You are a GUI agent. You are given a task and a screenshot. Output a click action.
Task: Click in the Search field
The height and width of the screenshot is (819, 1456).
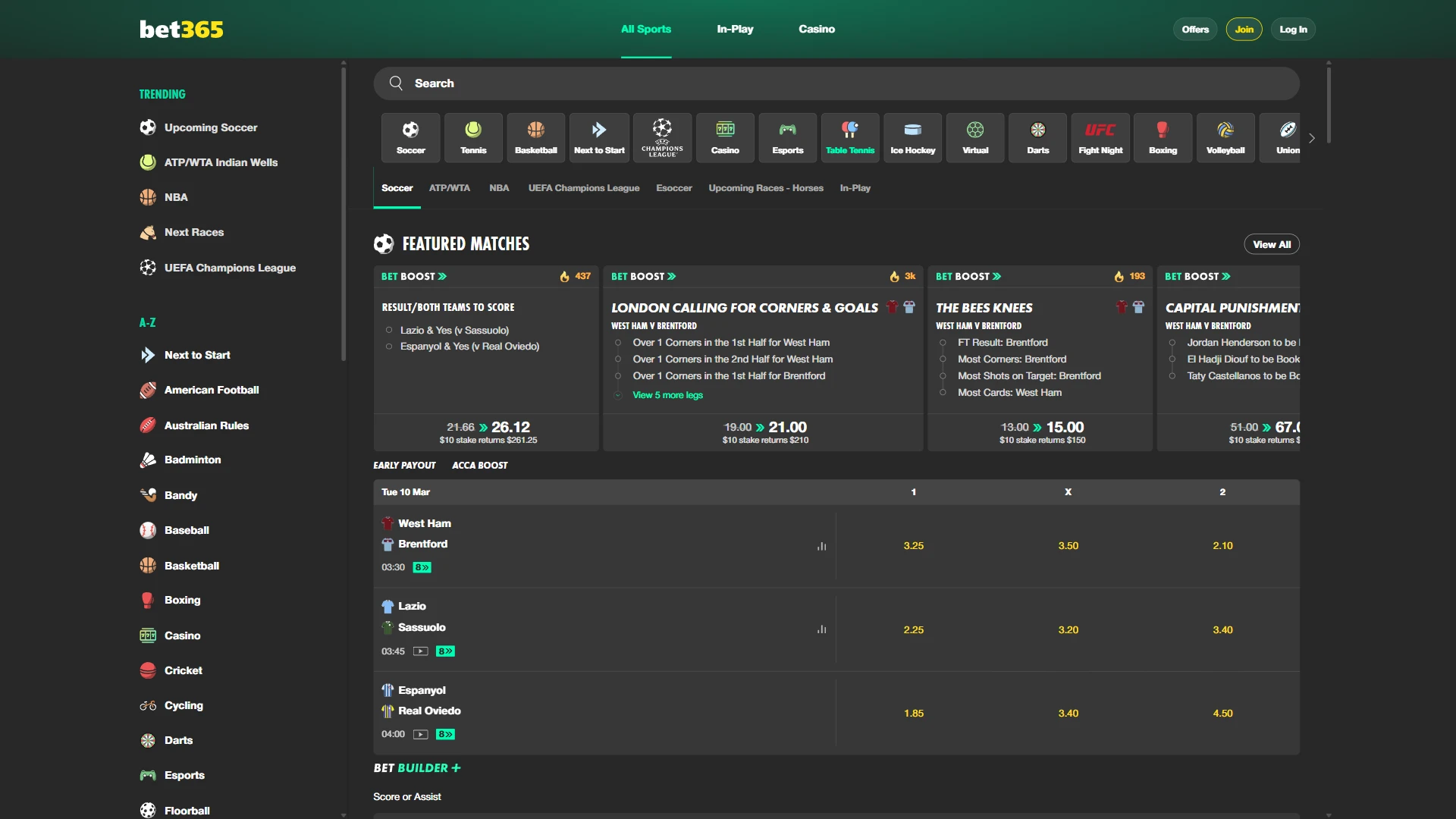pyautogui.click(x=836, y=83)
